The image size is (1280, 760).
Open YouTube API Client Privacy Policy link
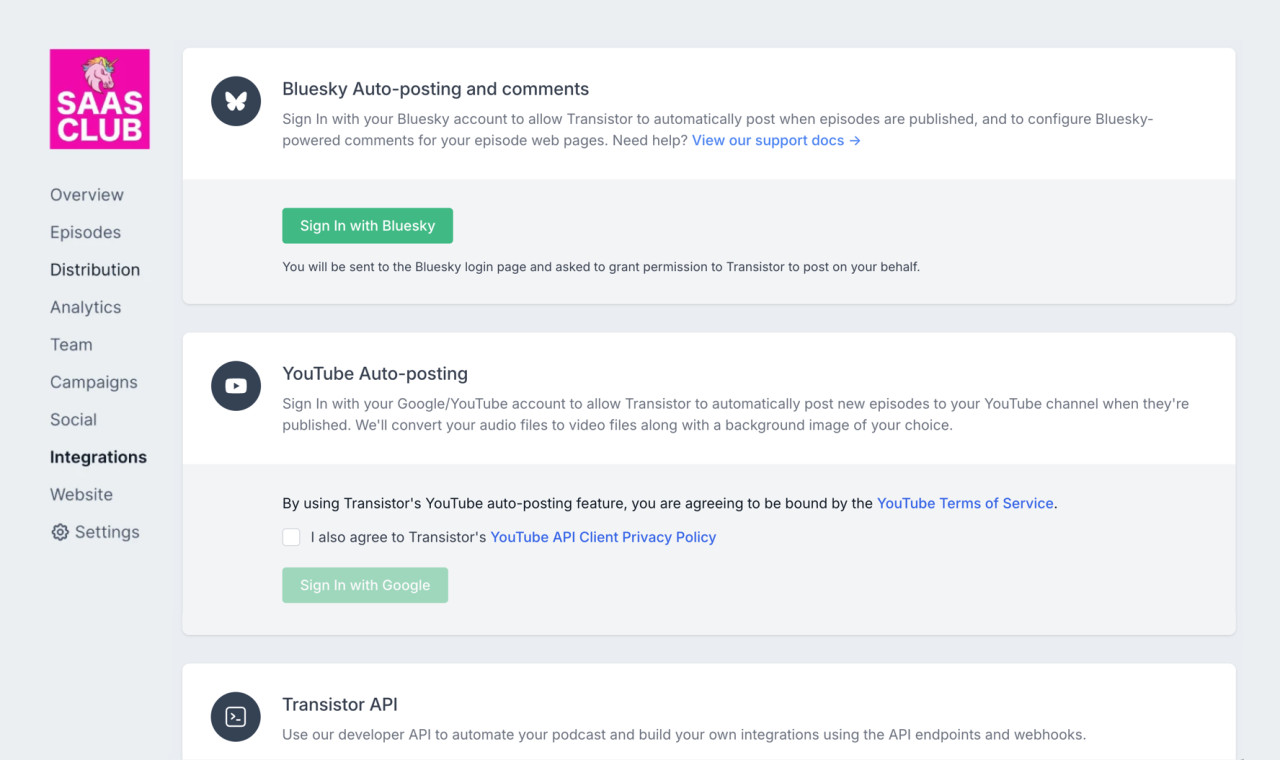pos(603,537)
